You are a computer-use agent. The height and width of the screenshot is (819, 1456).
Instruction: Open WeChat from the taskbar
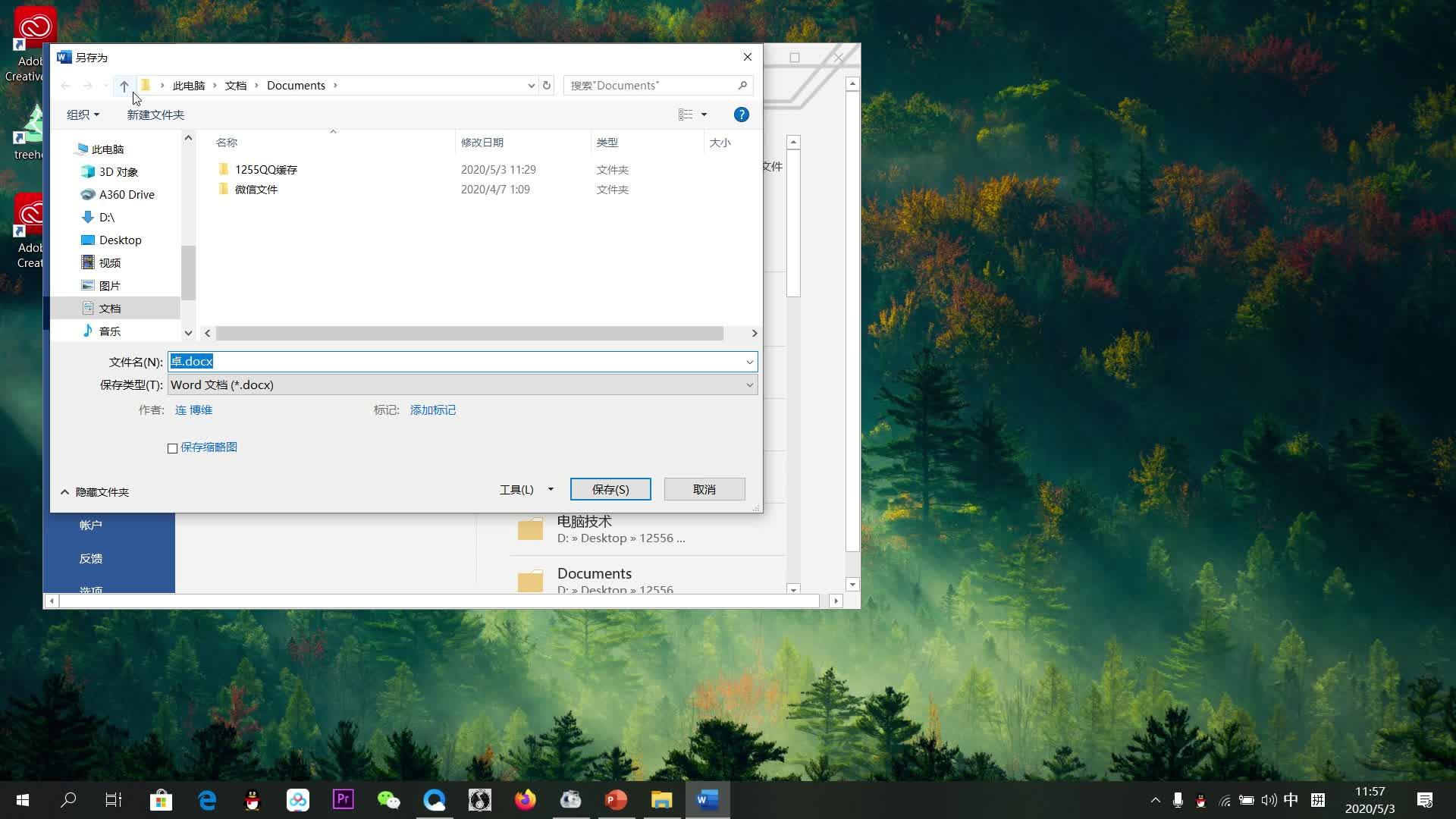[388, 799]
